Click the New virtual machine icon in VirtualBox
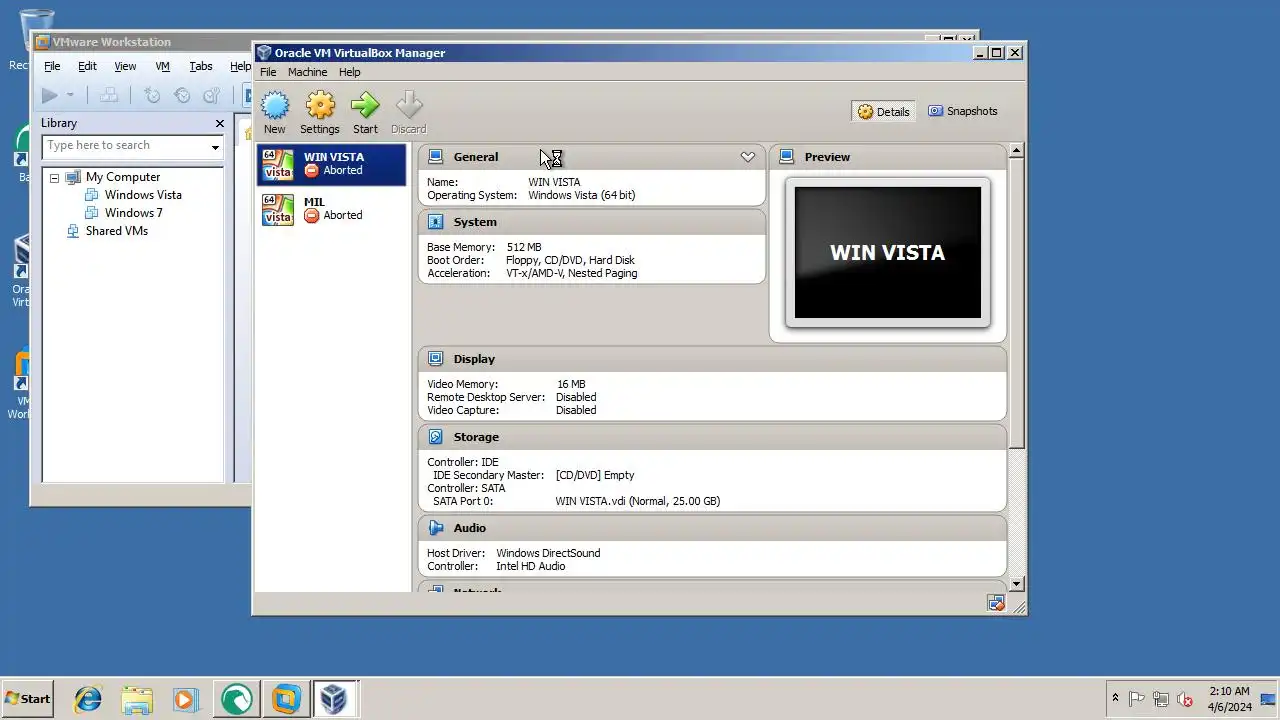1280x720 pixels. [275, 106]
